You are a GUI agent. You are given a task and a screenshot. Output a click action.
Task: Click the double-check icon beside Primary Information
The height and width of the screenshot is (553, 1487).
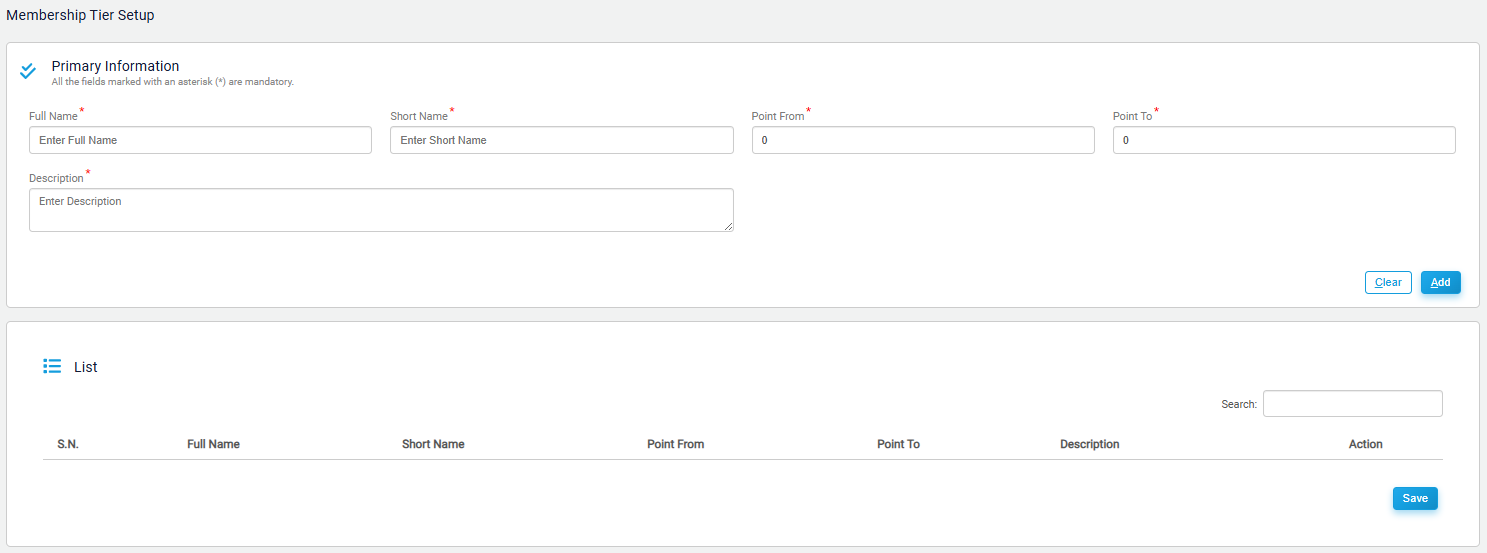click(x=28, y=71)
